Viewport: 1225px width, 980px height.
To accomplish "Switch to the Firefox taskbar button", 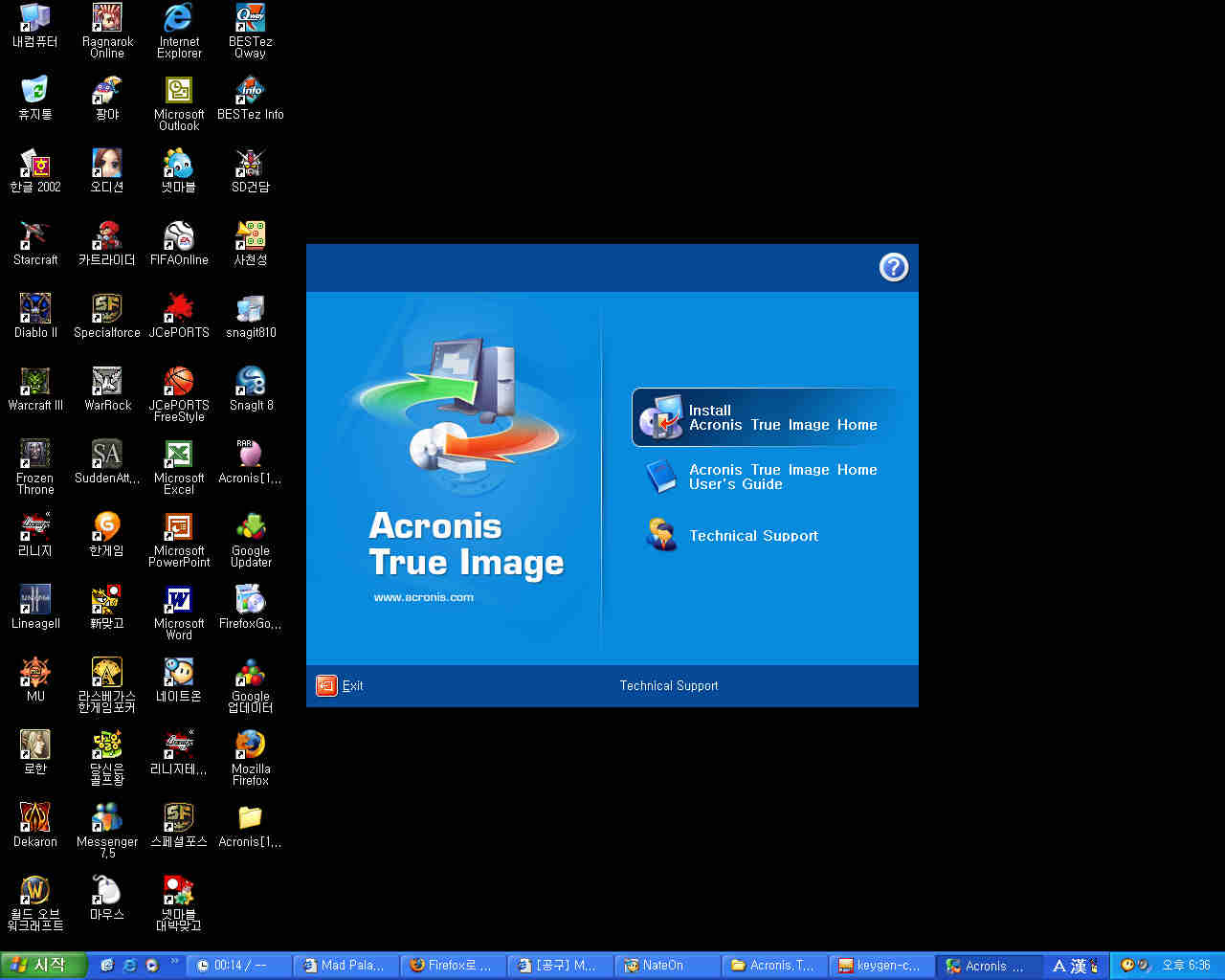I will (451, 966).
